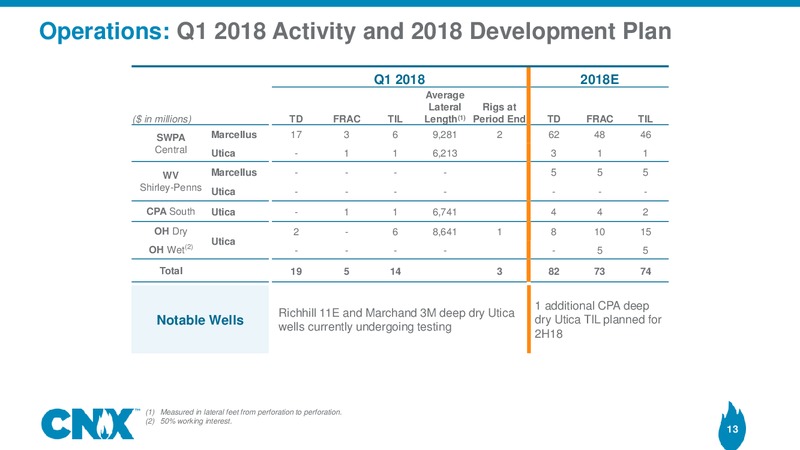Select the 'OH Wet' row label
This screenshot has width=800, height=450.
[x=170, y=249]
